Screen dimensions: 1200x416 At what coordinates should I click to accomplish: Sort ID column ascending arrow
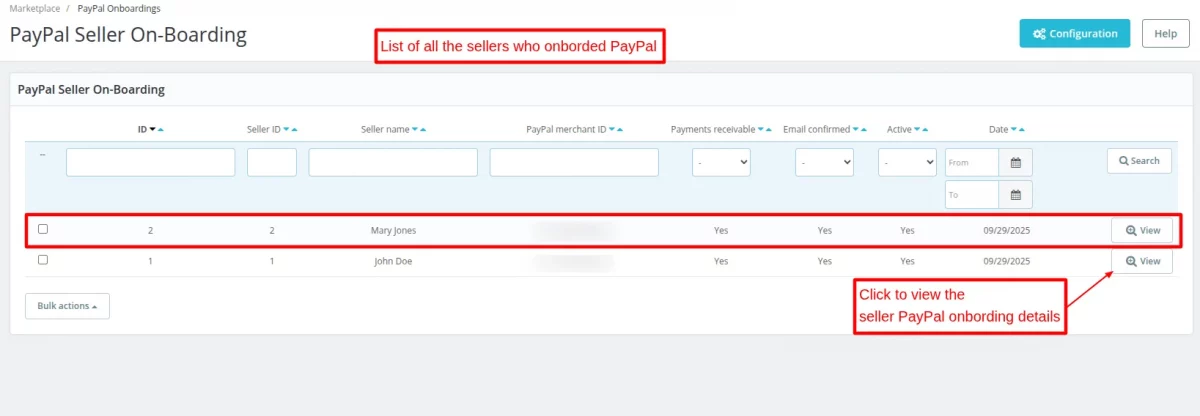pos(161,130)
